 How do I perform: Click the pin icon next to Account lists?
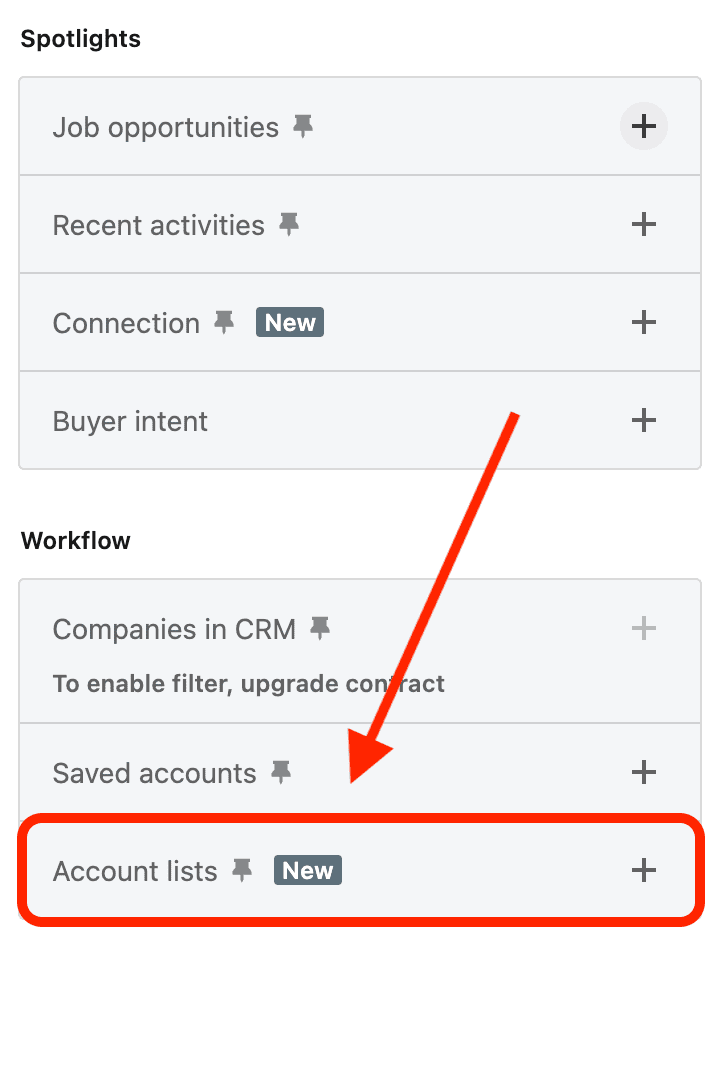coord(242,871)
